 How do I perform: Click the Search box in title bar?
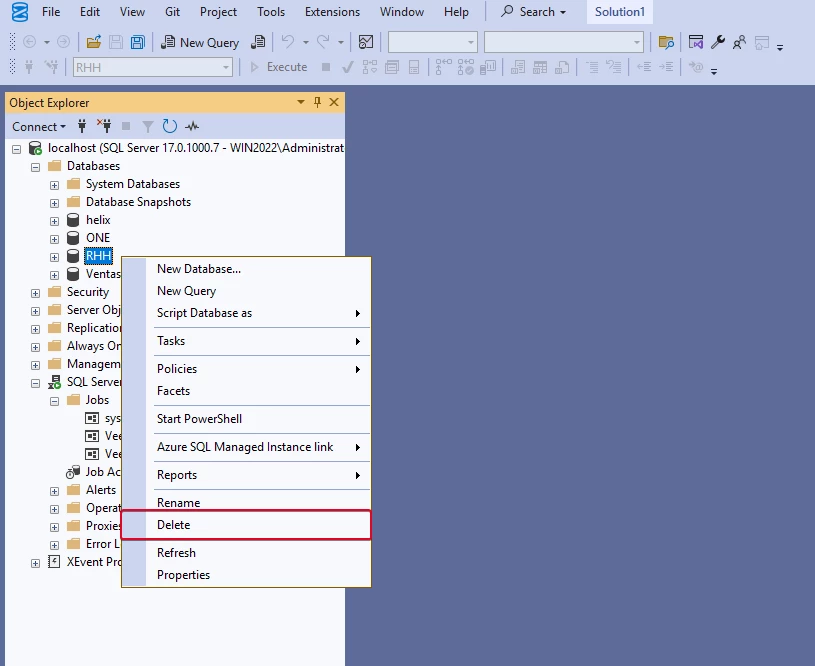[534, 11]
